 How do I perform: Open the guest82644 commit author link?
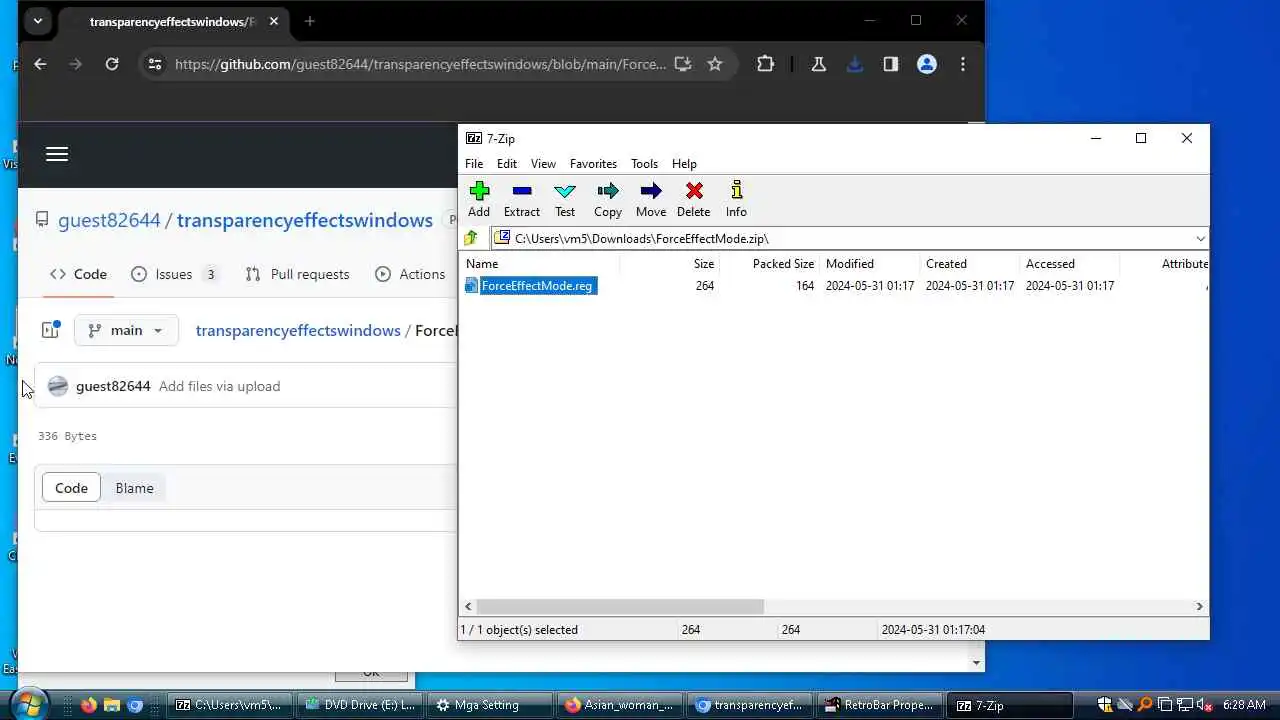[113, 386]
